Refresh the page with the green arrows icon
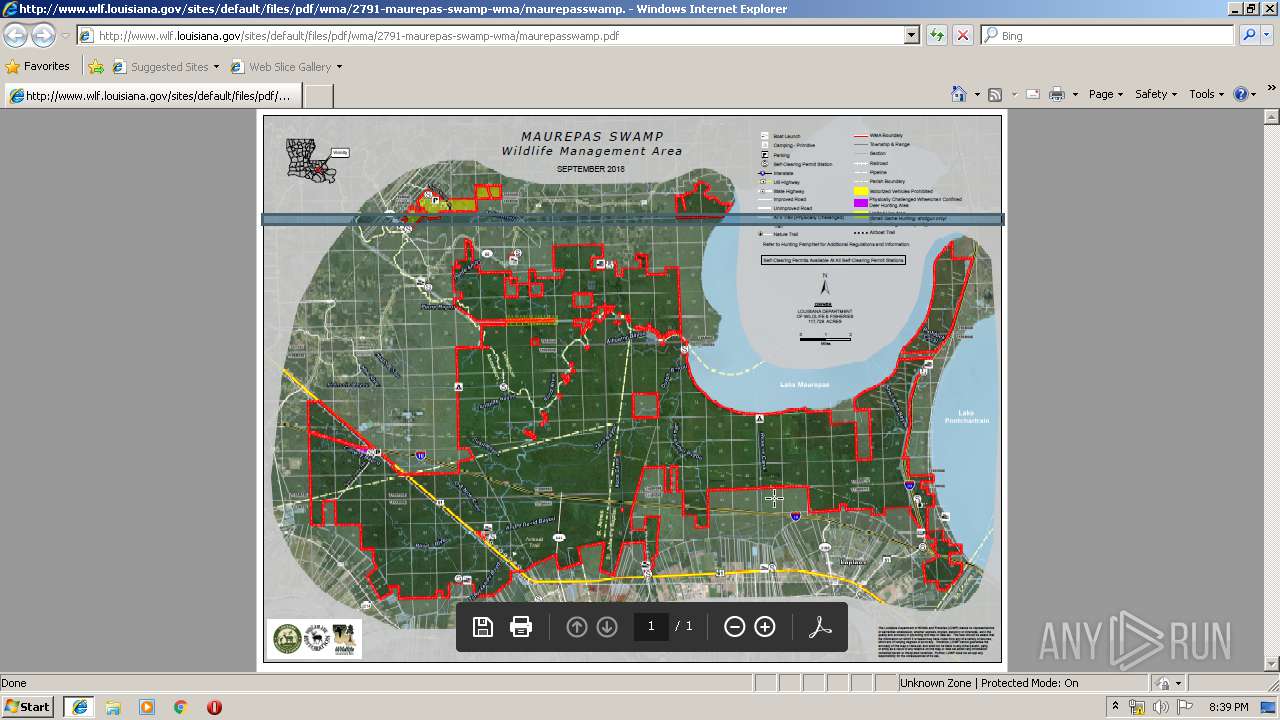This screenshot has height=720, width=1280. click(x=937, y=36)
